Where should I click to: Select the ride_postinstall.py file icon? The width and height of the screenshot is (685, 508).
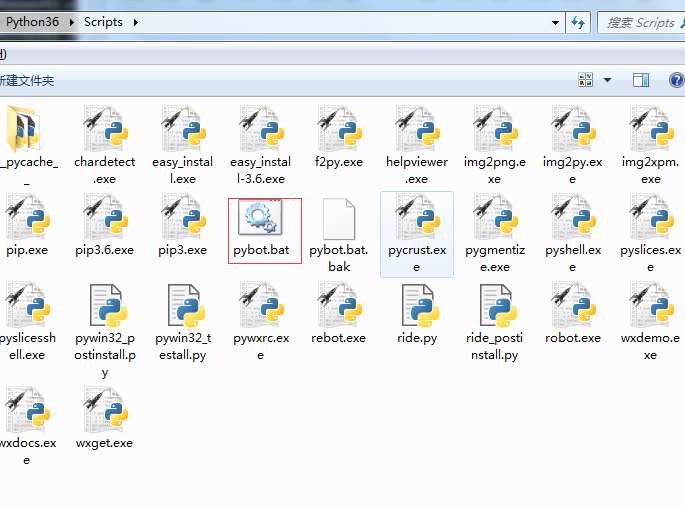click(x=498, y=305)
